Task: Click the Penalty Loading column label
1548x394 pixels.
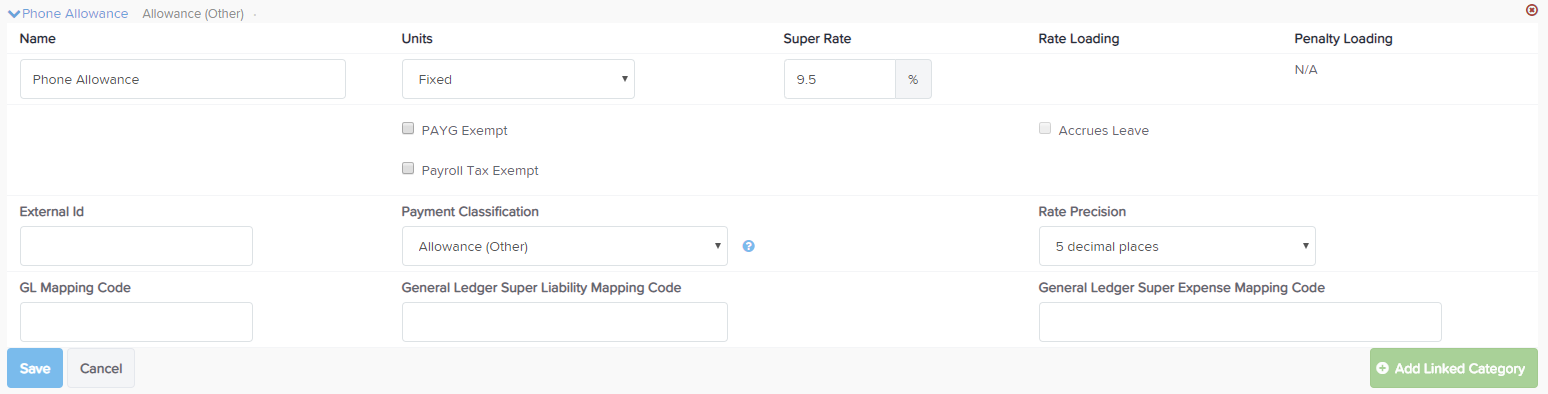Action: coord(1343,39)
